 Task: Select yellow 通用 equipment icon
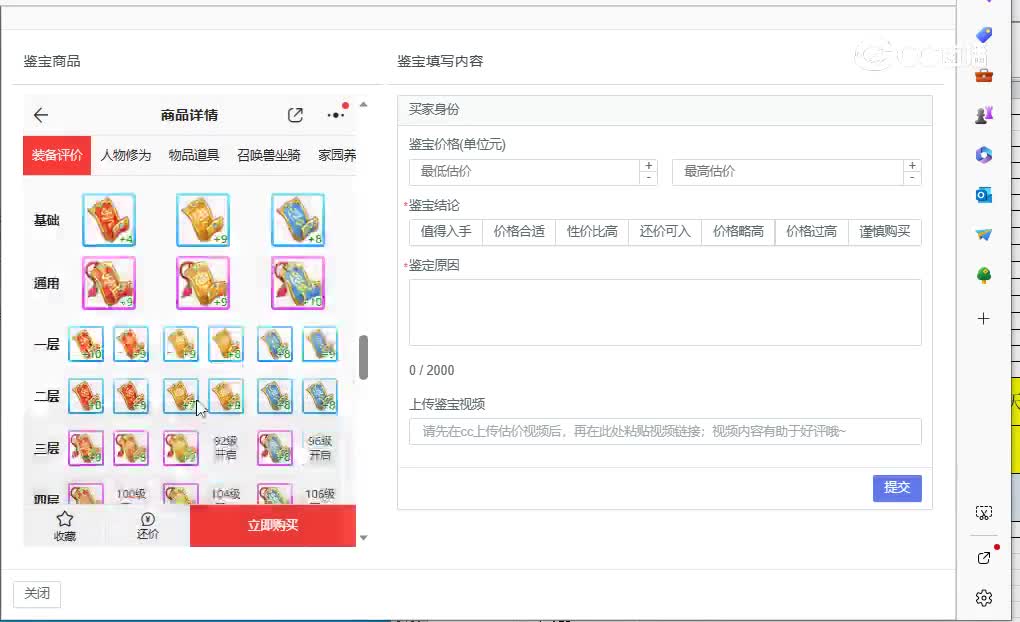tap(203, 283)
